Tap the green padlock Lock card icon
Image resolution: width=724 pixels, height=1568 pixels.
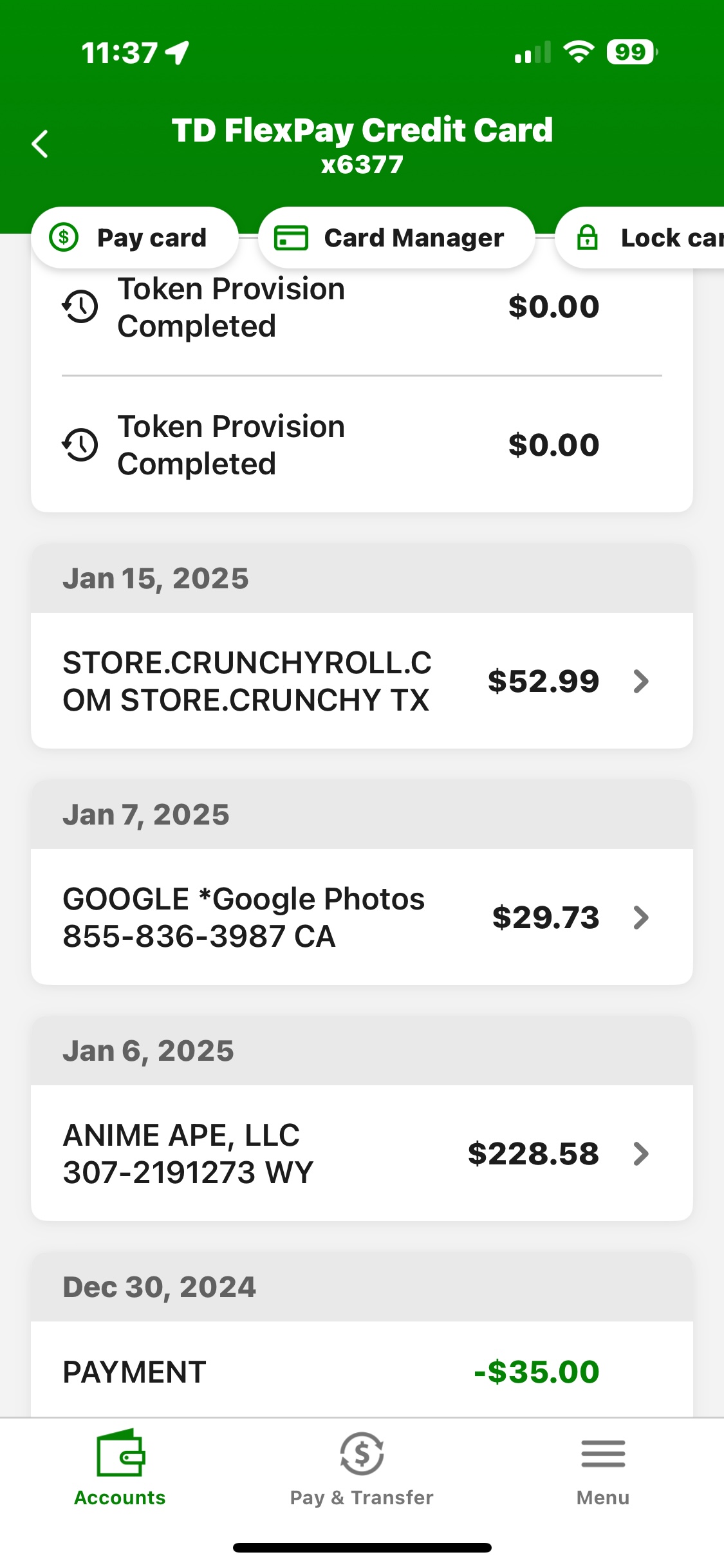tap(587, 238)
